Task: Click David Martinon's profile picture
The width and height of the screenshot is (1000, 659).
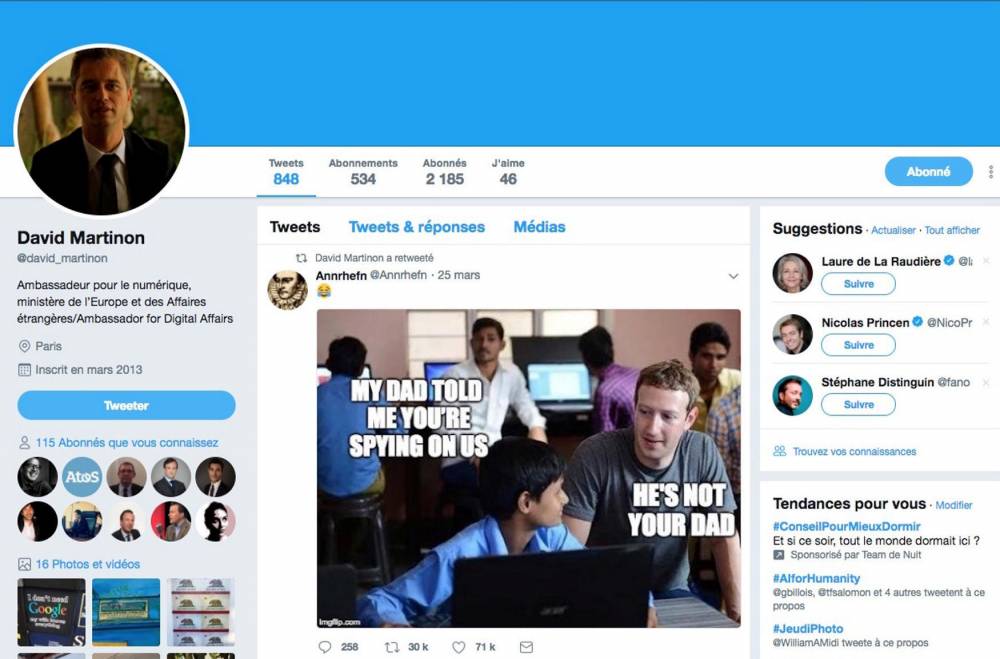Action: (x=101, y=131)
